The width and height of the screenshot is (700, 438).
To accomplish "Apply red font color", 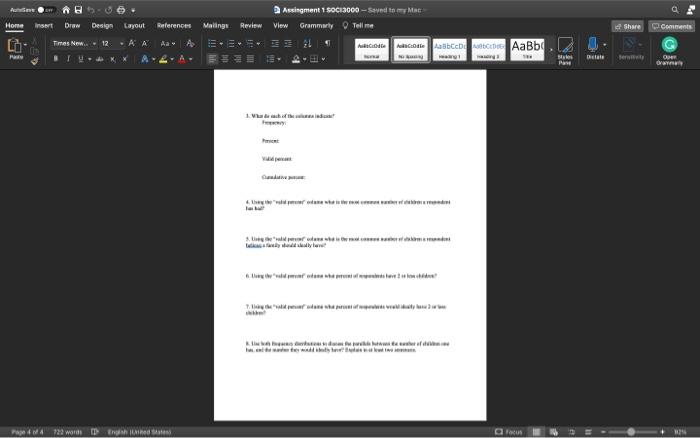I will 182,59.
